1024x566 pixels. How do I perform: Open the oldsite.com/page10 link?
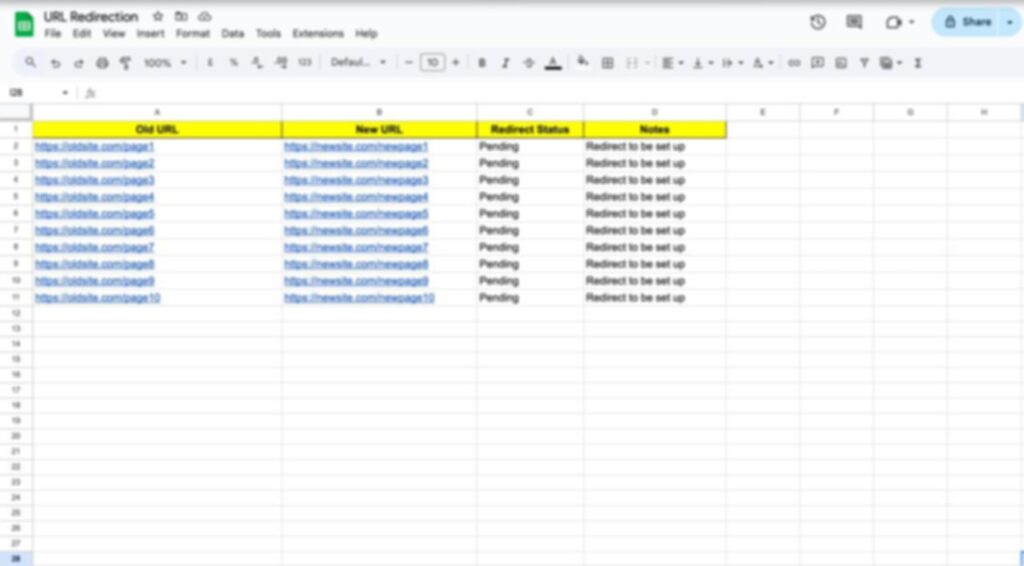97,298
